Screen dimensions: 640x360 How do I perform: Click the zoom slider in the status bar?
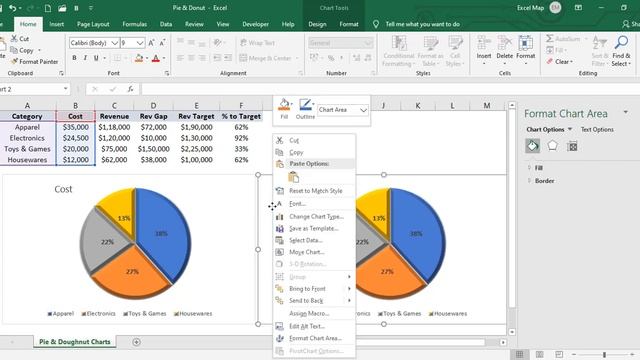click(x=604, y=354)
